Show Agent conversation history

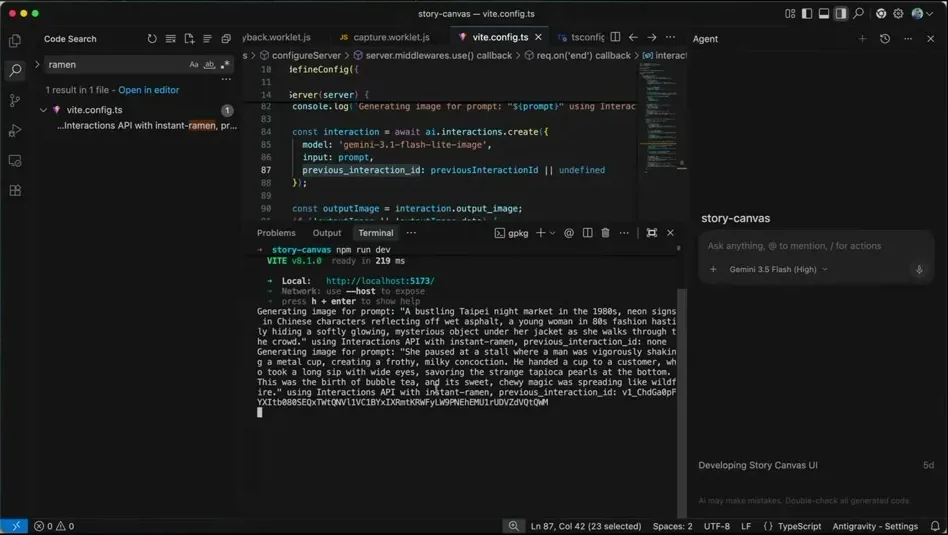pyautogui.click(x=885, y=39)
